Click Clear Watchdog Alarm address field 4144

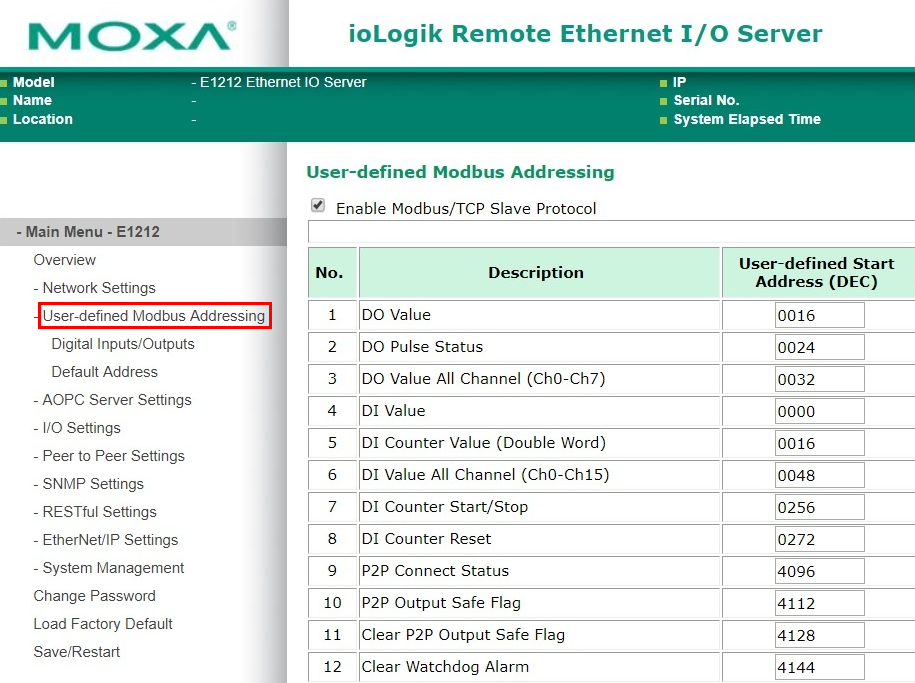(x=819, y=667)
